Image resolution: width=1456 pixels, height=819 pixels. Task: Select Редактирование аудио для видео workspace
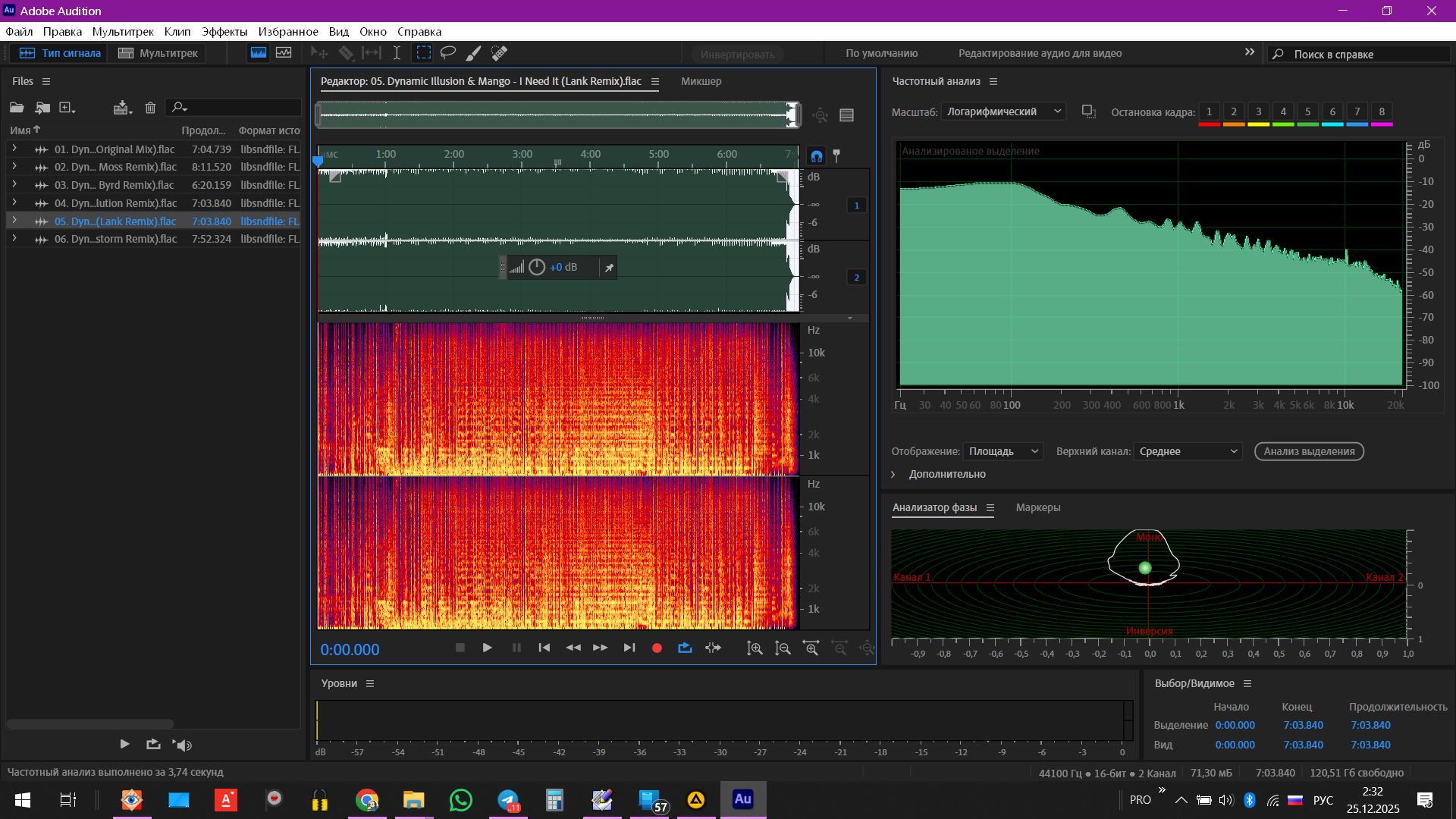pos(1040,53)
